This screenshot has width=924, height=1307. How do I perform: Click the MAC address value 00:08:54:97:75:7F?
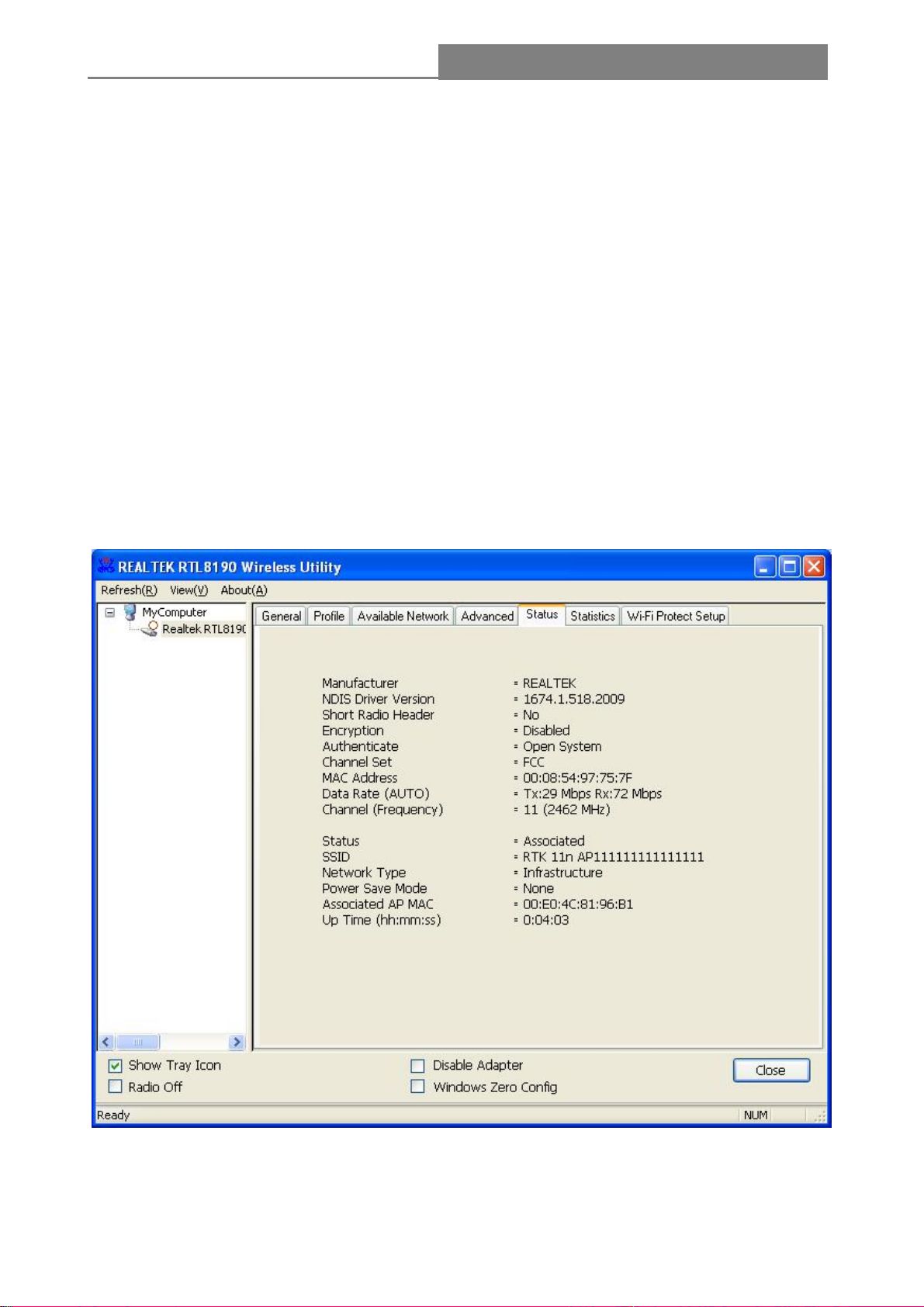tap(577, 777)
